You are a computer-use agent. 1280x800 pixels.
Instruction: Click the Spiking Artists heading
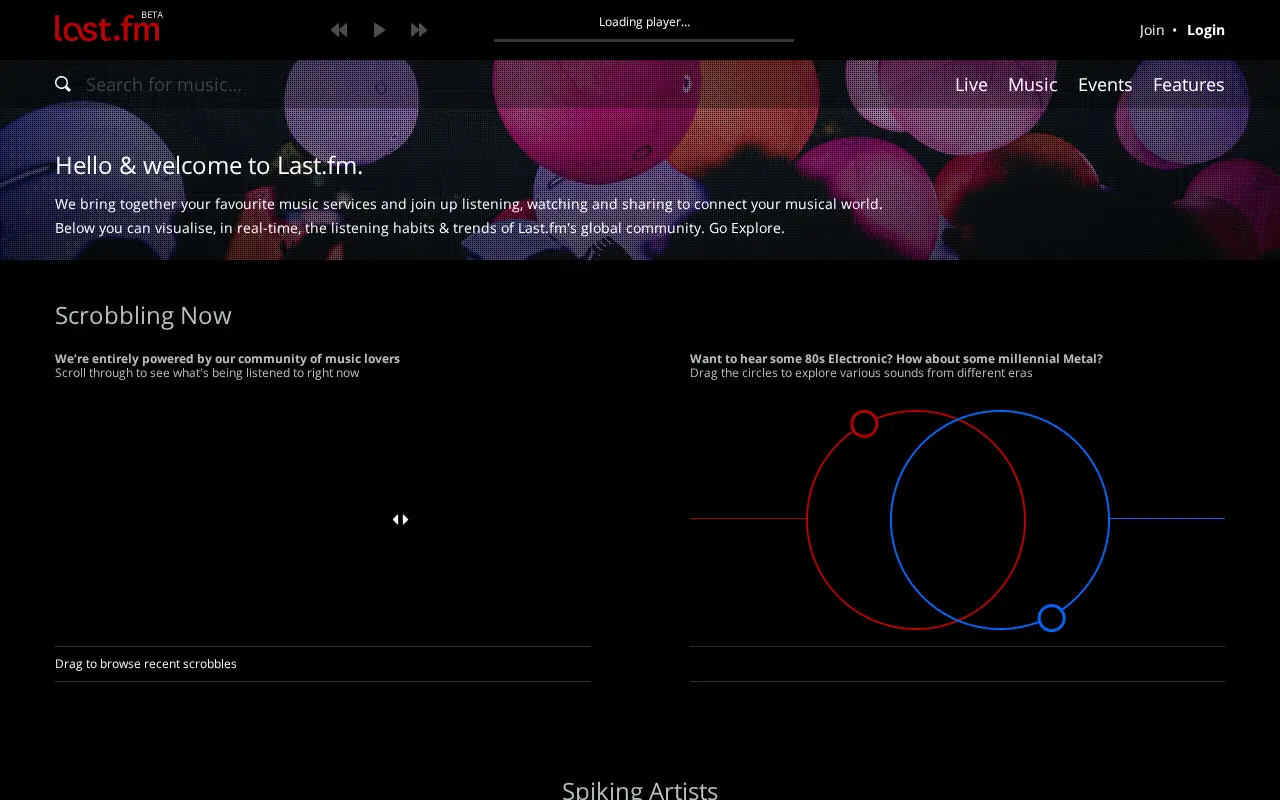[x=640, y=789]
